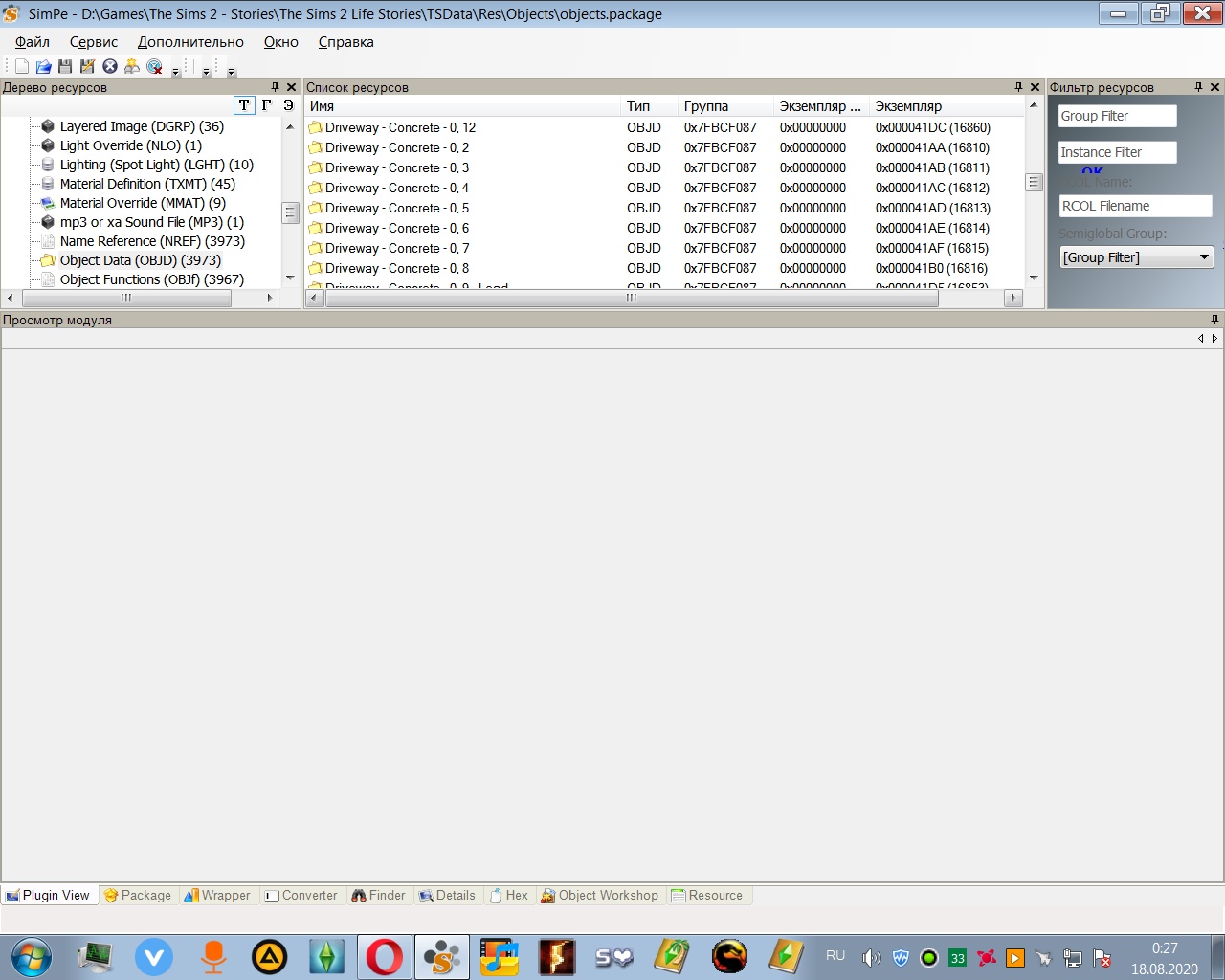Open the Group Filter semiglobal dropdown
1225x980 pixels.
[x=1204, y=257]
